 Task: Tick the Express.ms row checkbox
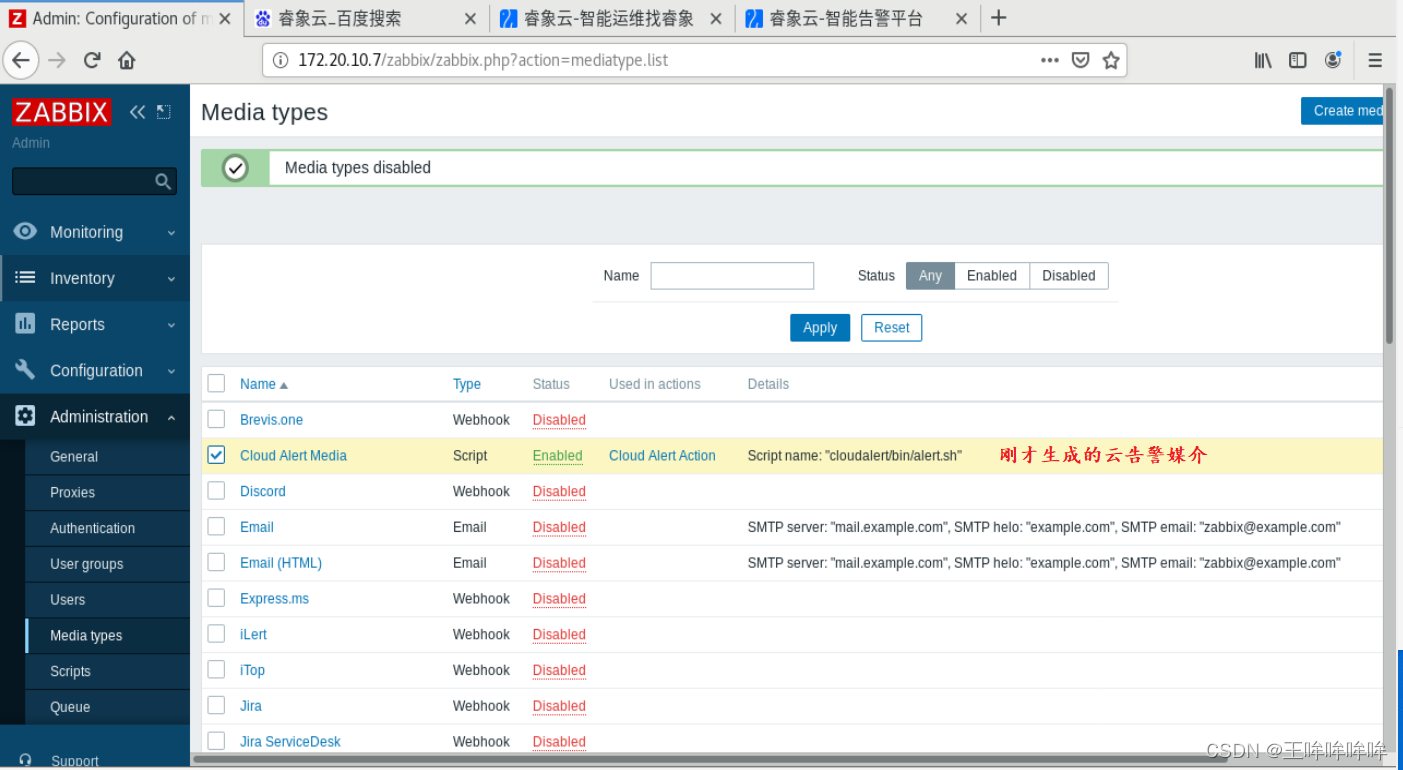tap(216, 598)
